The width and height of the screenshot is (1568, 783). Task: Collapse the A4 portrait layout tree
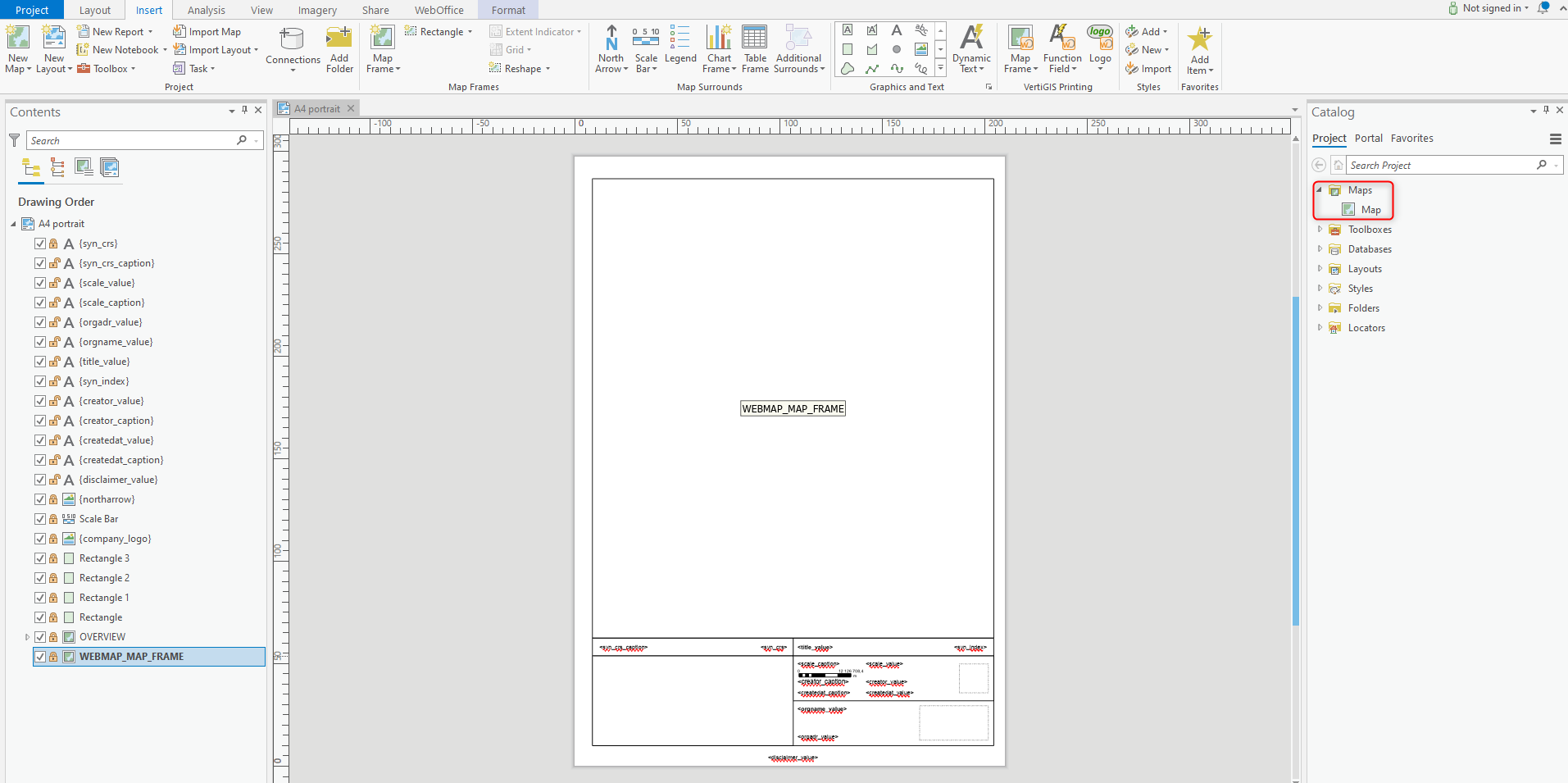13,224
